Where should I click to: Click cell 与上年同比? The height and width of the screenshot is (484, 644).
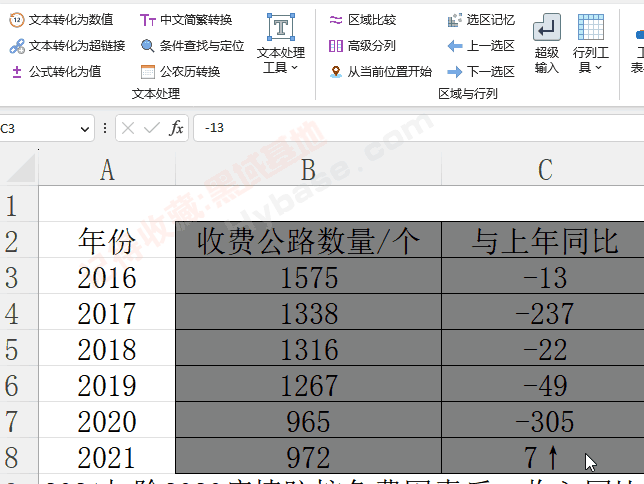(543, 240)
